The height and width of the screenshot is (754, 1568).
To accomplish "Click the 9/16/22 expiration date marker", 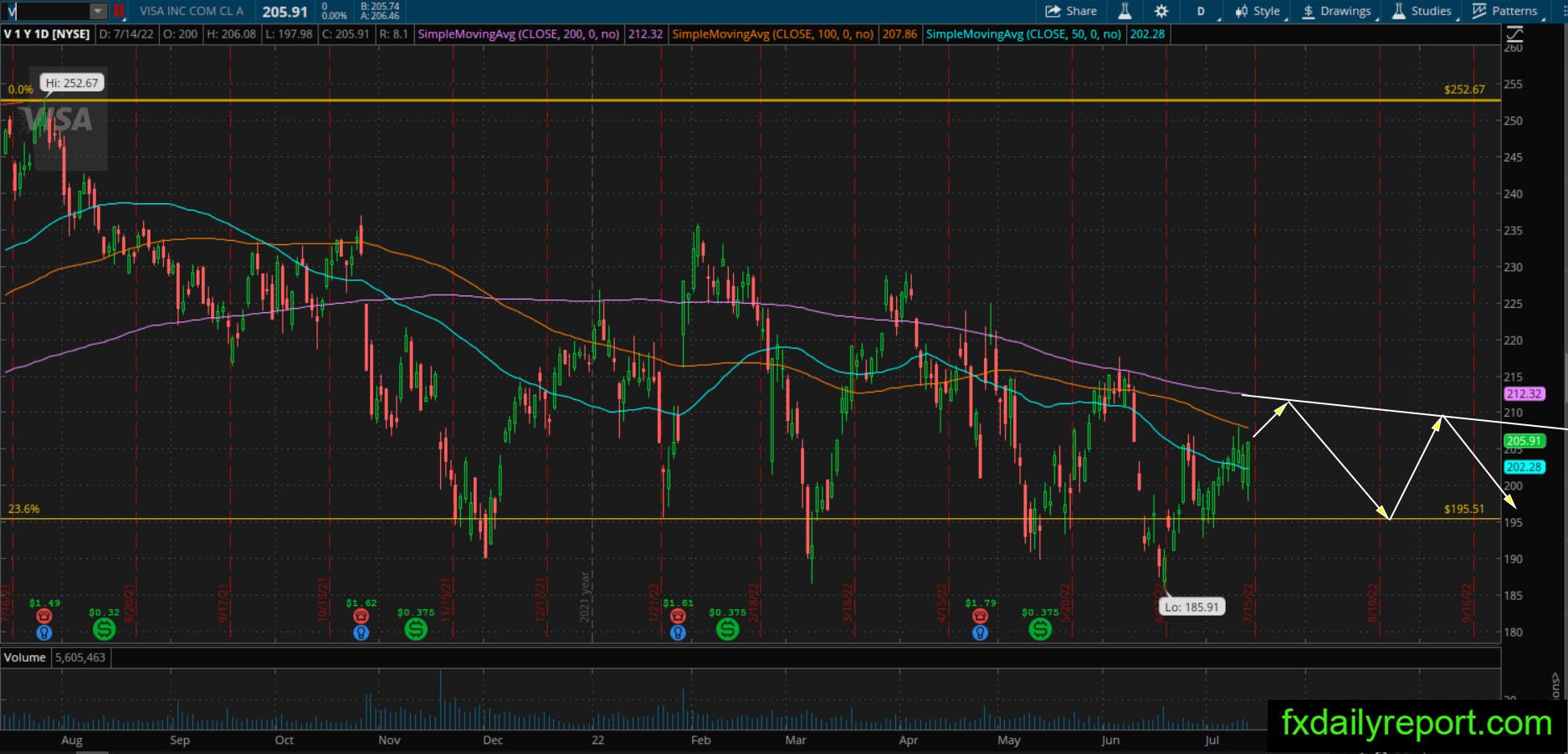I will 1466,603.
